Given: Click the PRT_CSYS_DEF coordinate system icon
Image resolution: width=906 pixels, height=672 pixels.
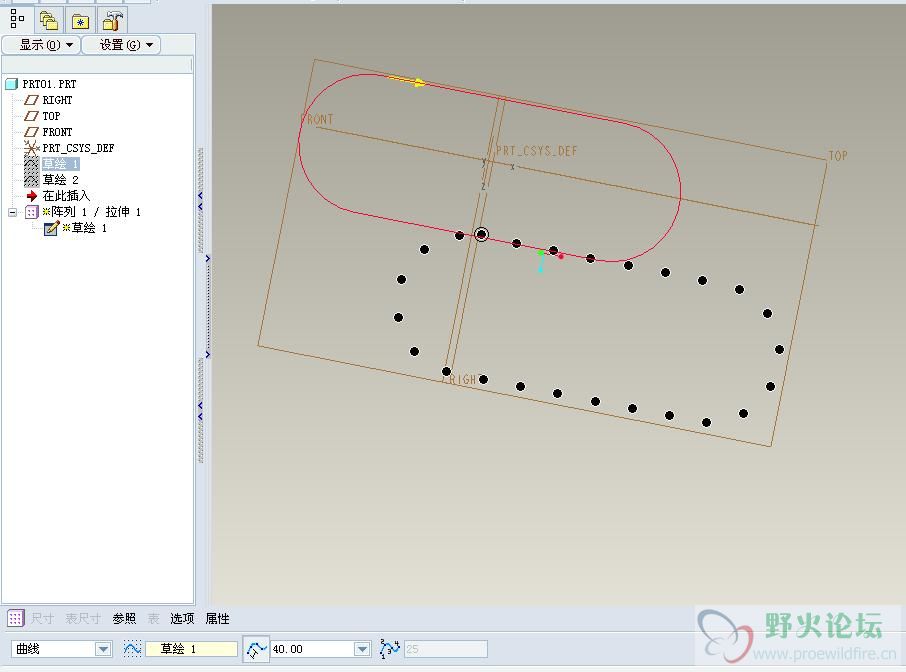Looking at the screenshot, I should (31, 148).
